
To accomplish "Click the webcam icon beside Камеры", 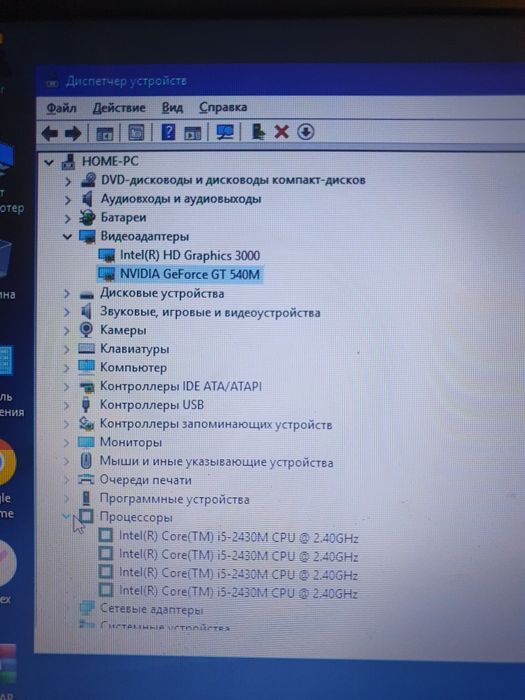I will coord(86,330).
